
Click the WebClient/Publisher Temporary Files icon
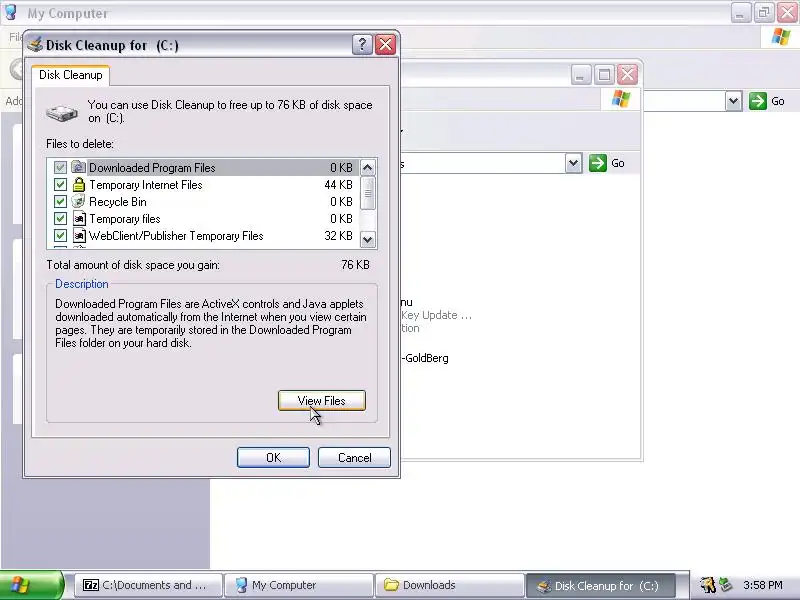pos(79,235)
